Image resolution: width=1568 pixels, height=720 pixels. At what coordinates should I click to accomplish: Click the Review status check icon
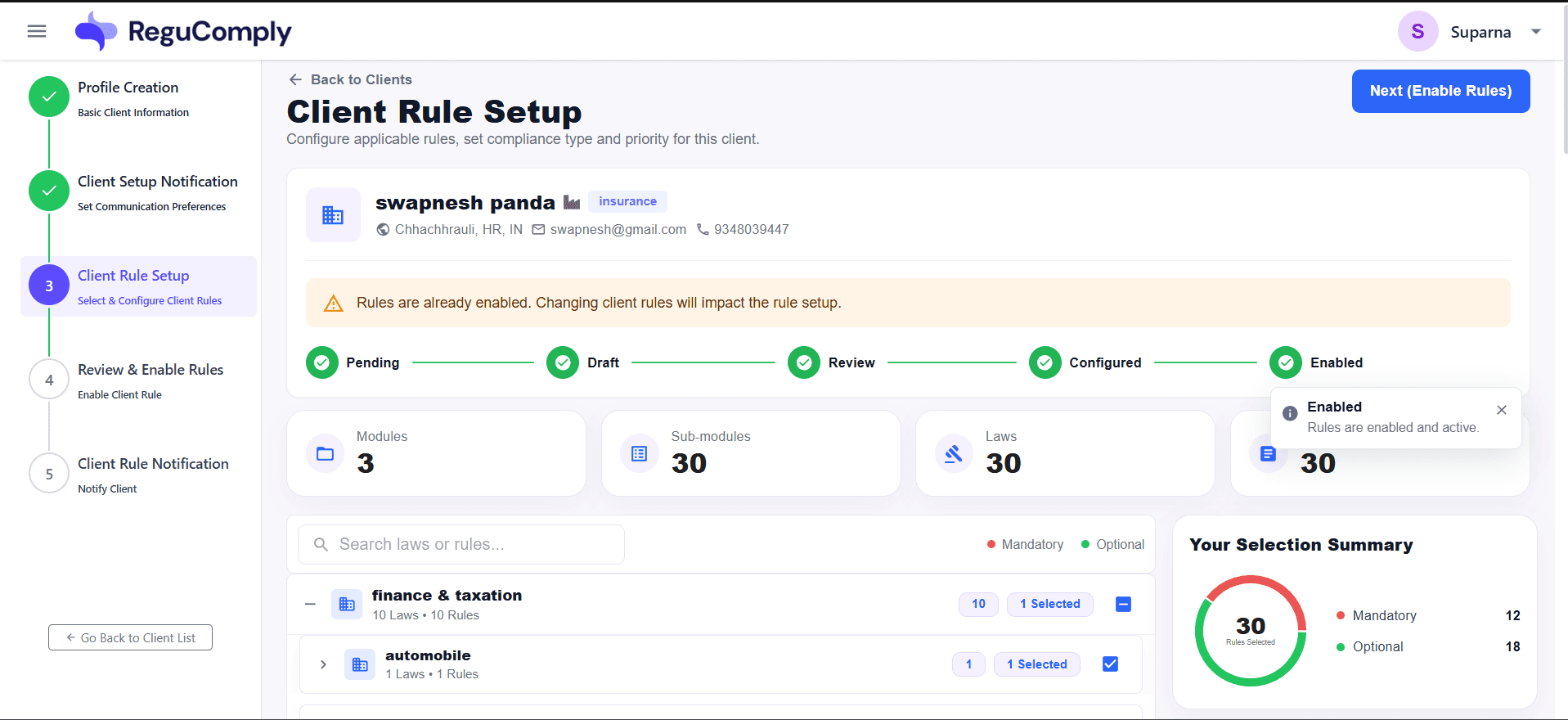[804, 362]
